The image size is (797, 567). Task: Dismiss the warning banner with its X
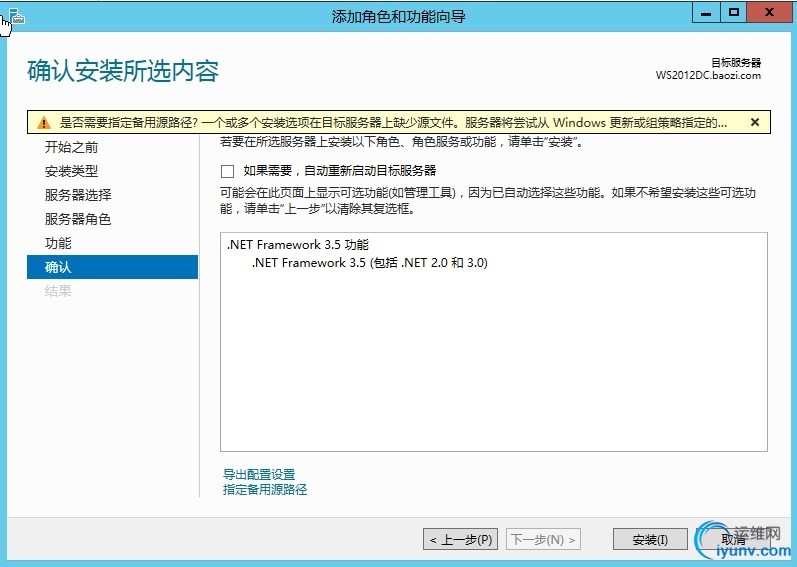coord(755,122)
